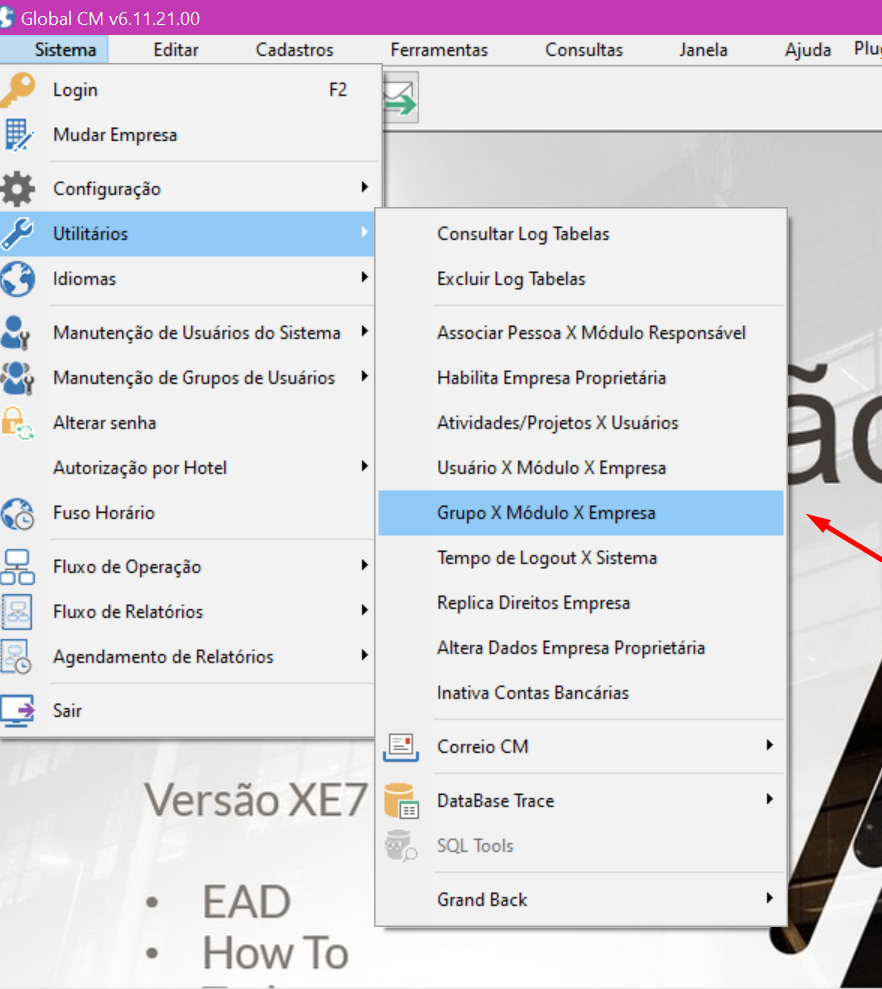The image size is (882, 989).
Task: Select the Sair entry
Action: coord(189,711)
